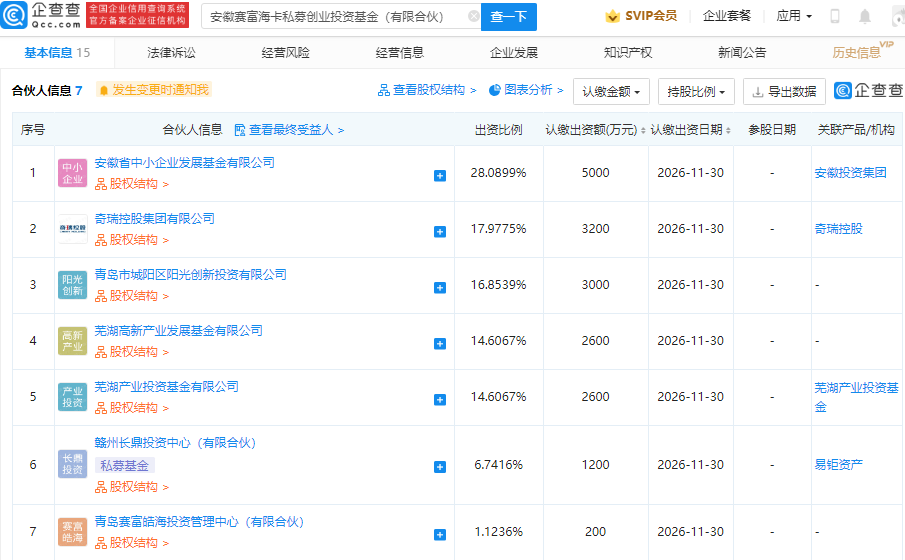The width and height of the screenshot is (905, 560).
Task: Open 青岛赛富皓海投资管理中心（有限合伙） link
Action: click(x=199, y=522)
